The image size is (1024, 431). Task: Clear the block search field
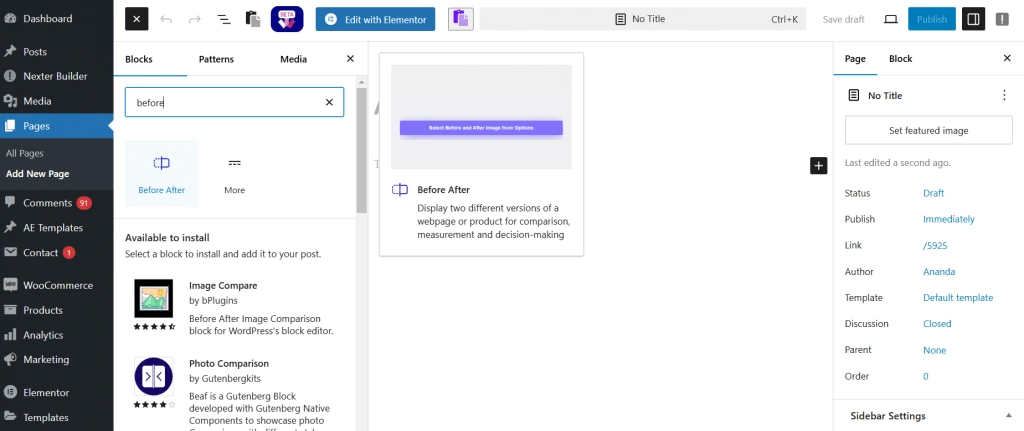pos(329,102)
